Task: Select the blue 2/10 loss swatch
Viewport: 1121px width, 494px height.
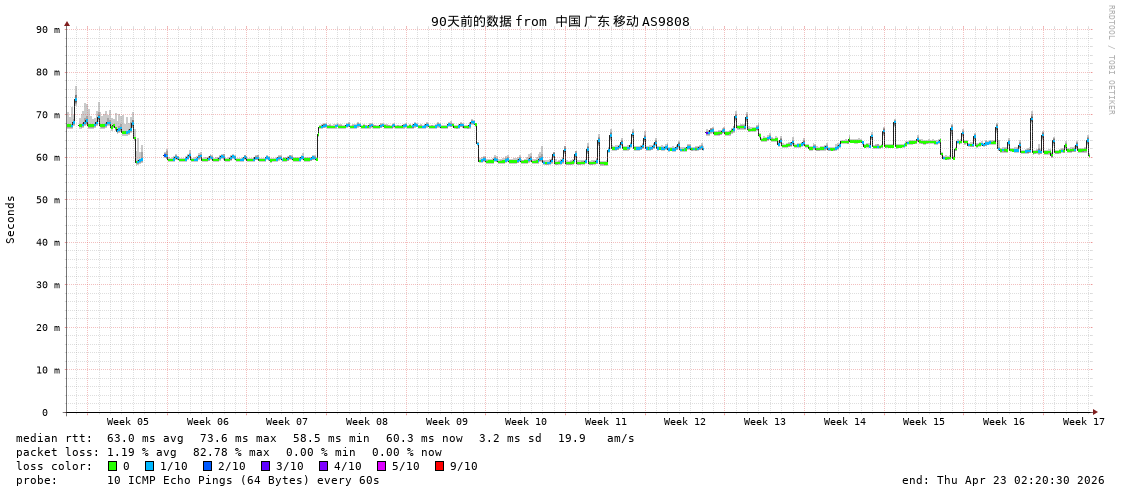Action: (207, 466)
